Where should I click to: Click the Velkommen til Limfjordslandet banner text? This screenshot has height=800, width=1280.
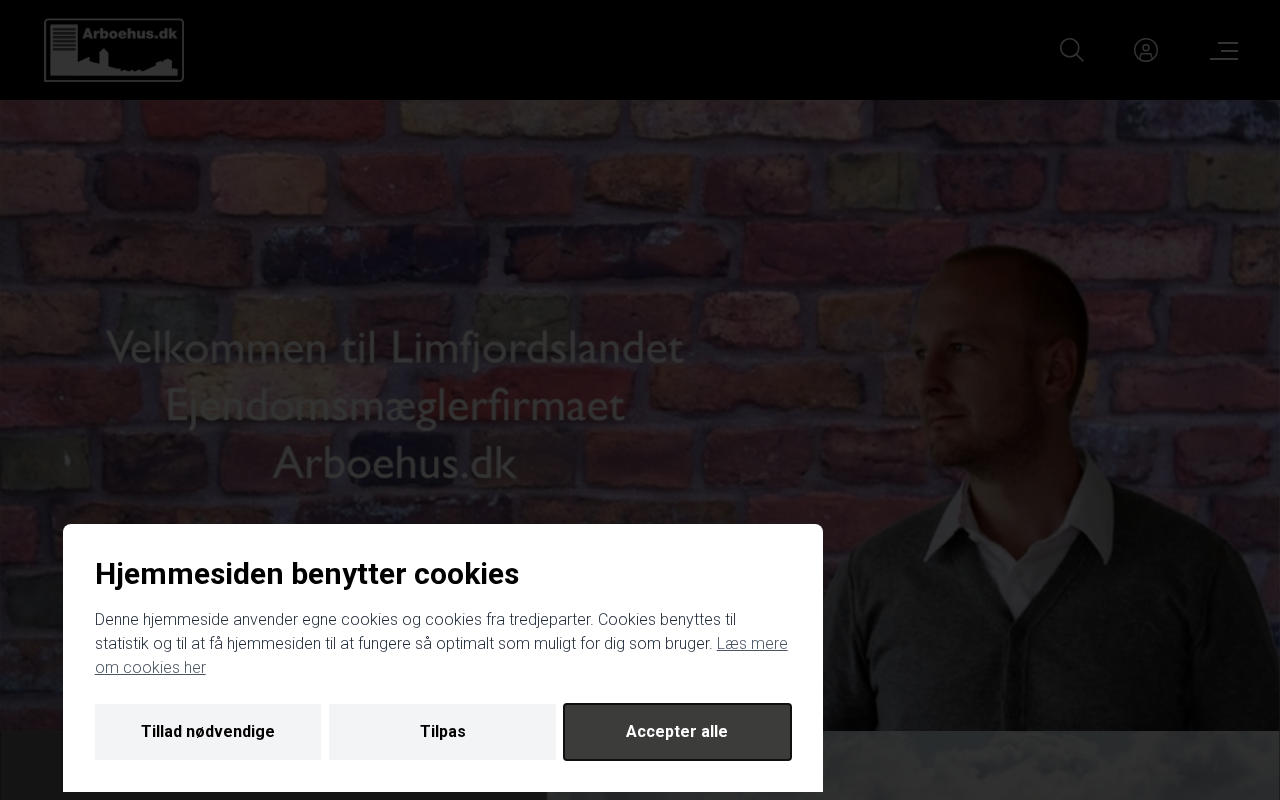(395, 348)
